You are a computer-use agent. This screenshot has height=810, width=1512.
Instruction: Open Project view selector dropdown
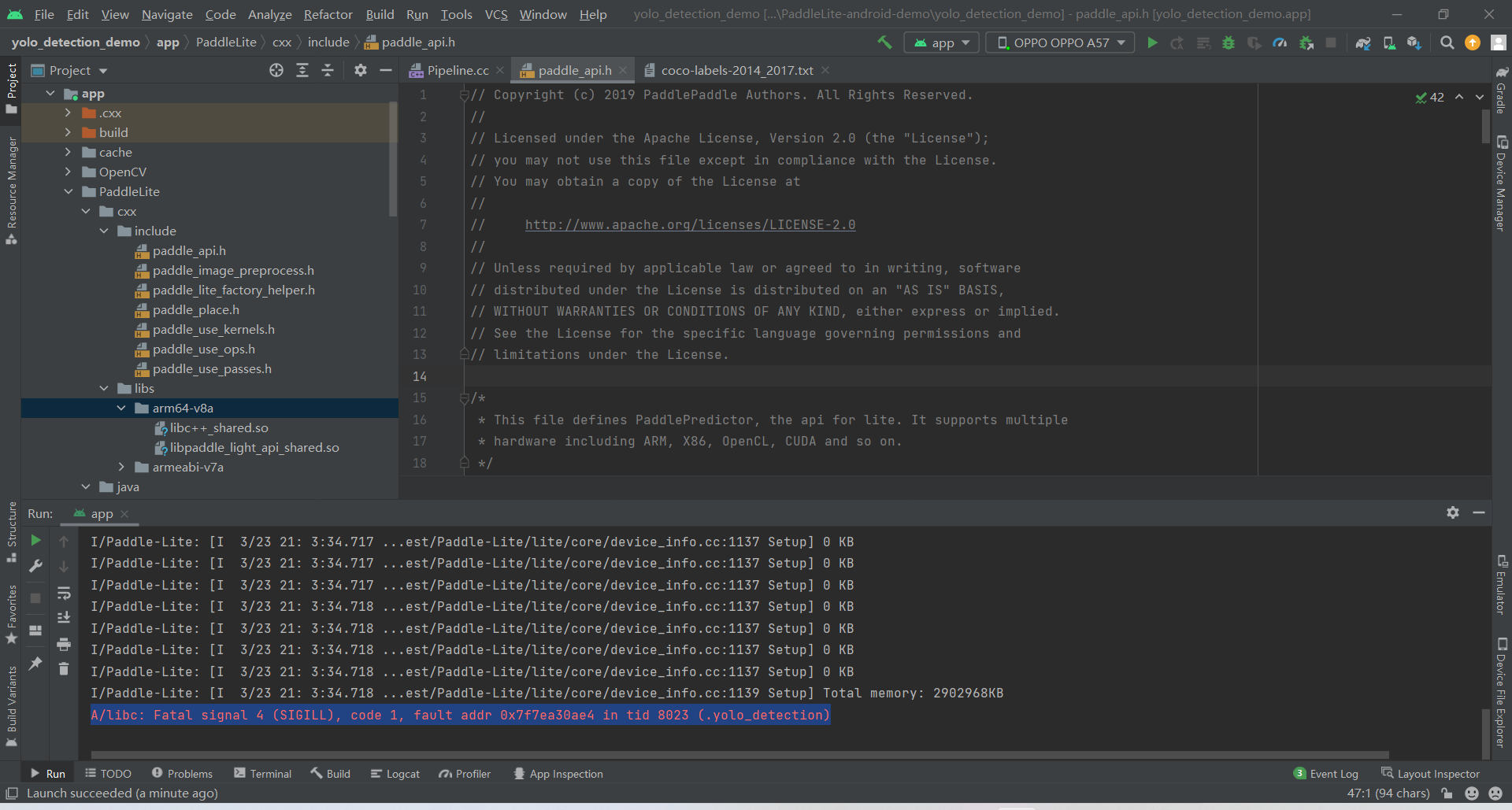[x=69, y=71]
